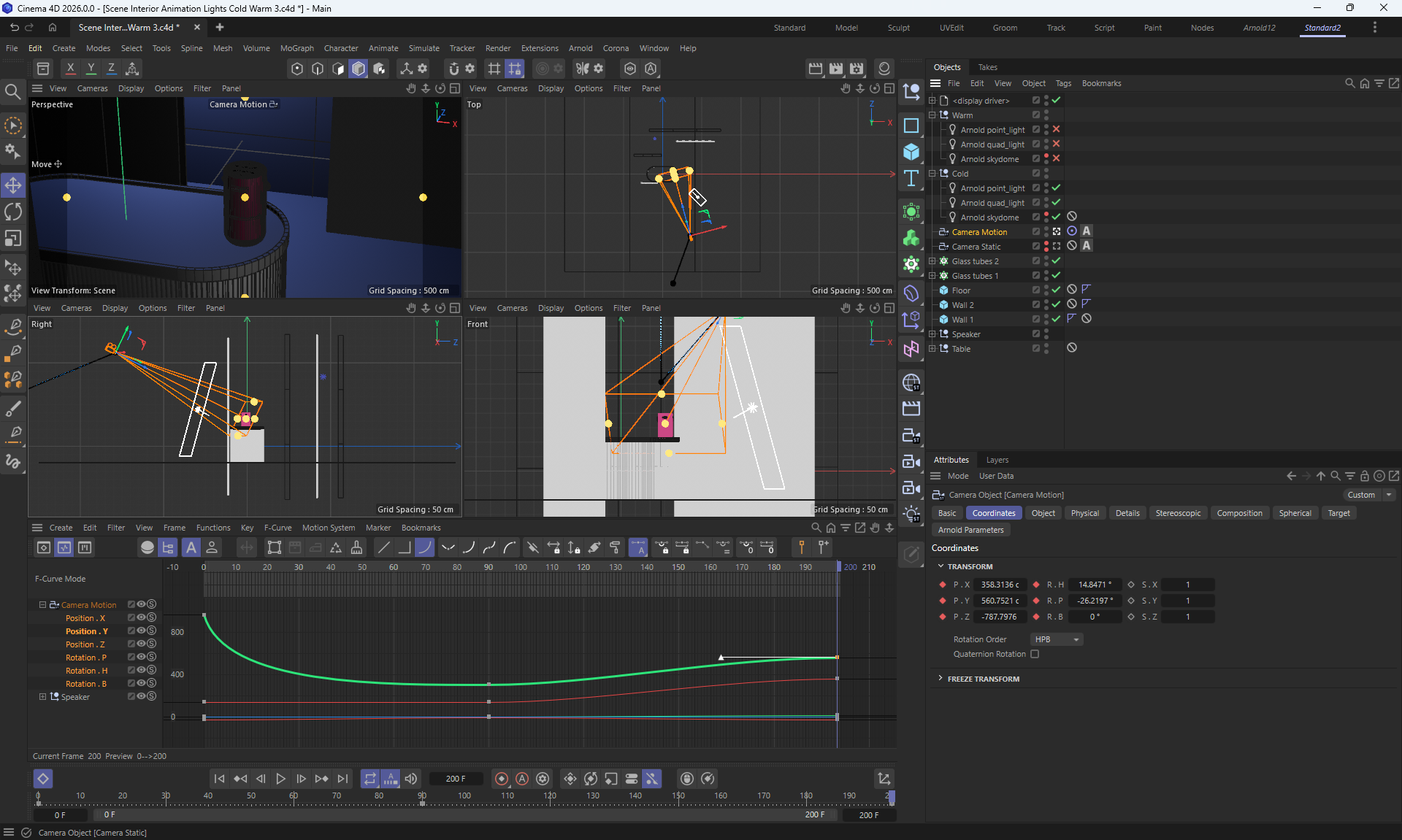Enable Autokeying button
The height and width of the screenshot is (840, 1402).
tap(522, 779)
